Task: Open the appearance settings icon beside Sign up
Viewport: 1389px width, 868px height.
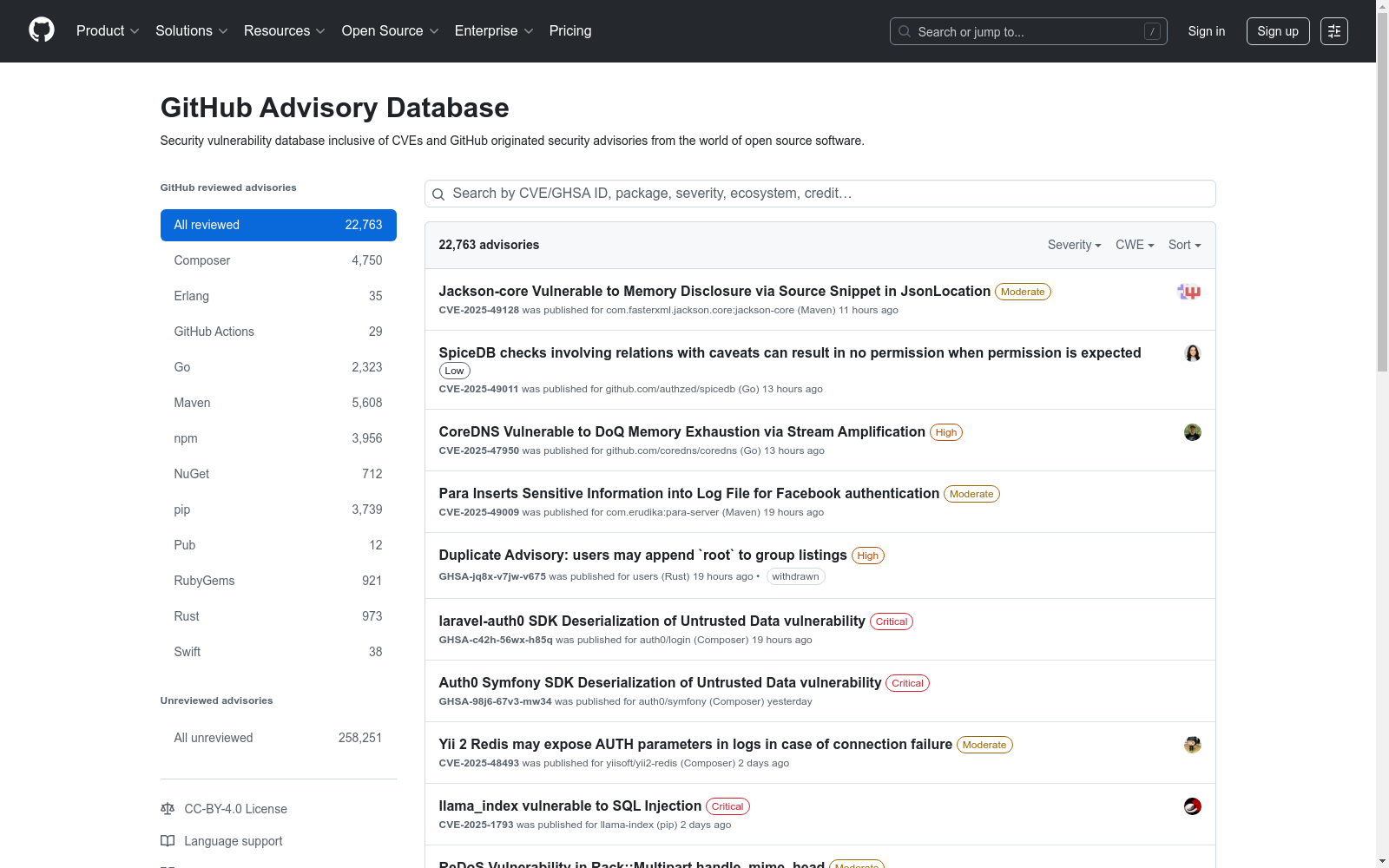Action: pos(1333,31)
